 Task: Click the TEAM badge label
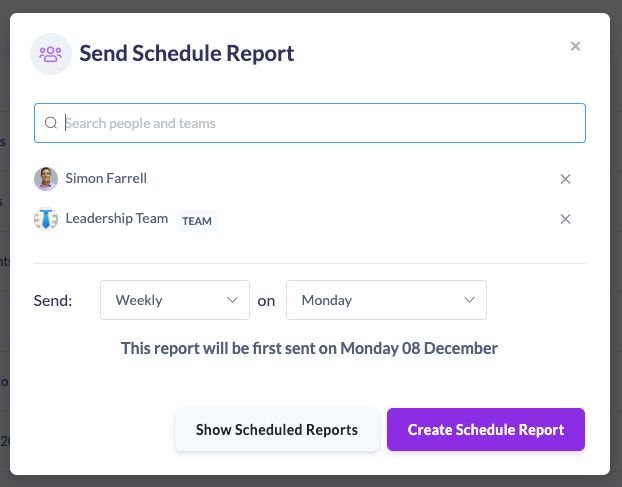[197, 221]
